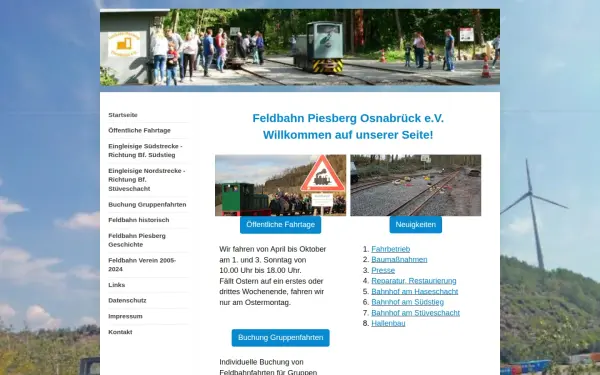Click the heading Willkommen auf unserer Seite!
This screenshot has height=375, width=600.
click(x=348, y=135)
